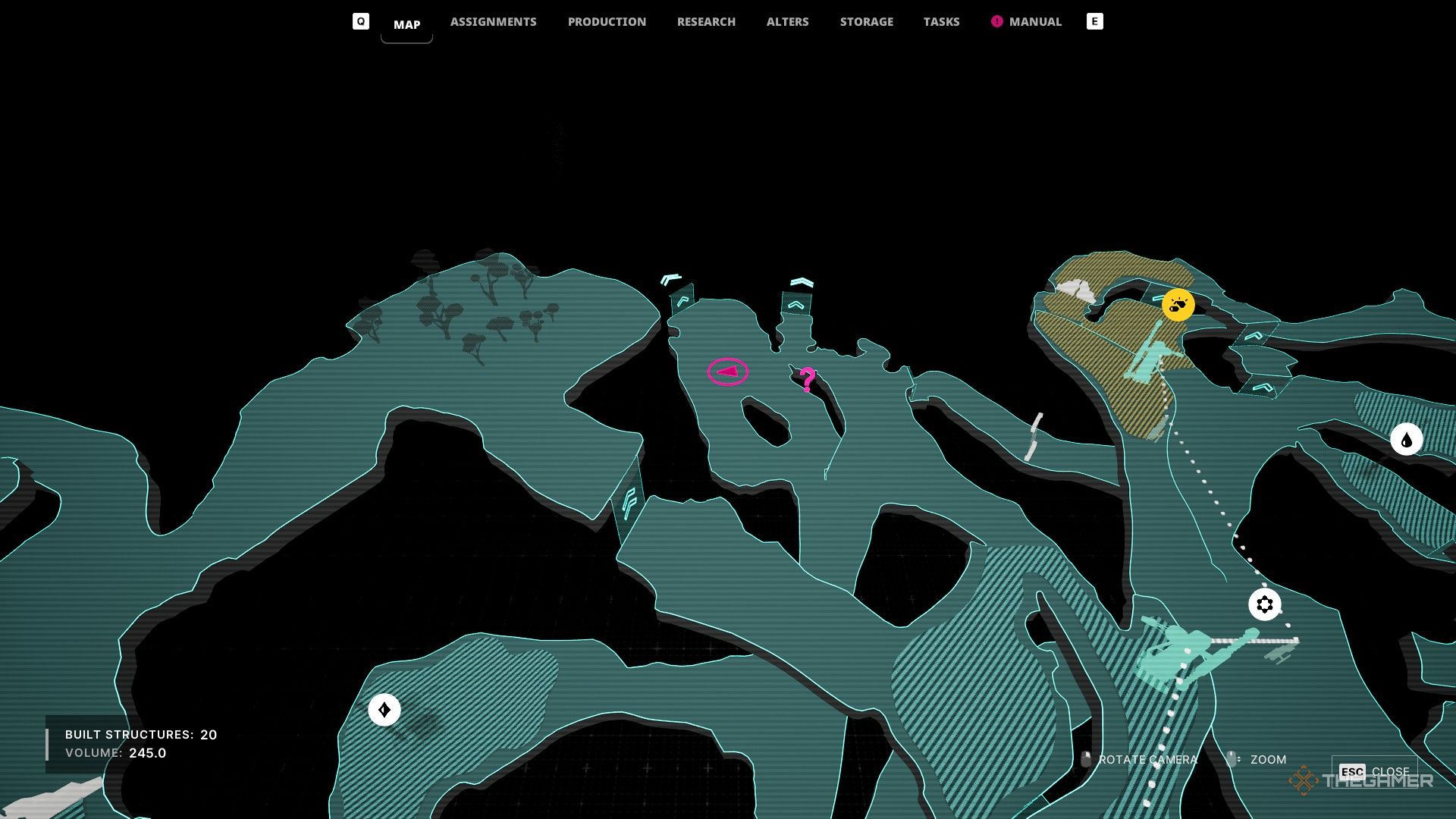Click the Built Structures: 20 readout

(x=141, y=735)
